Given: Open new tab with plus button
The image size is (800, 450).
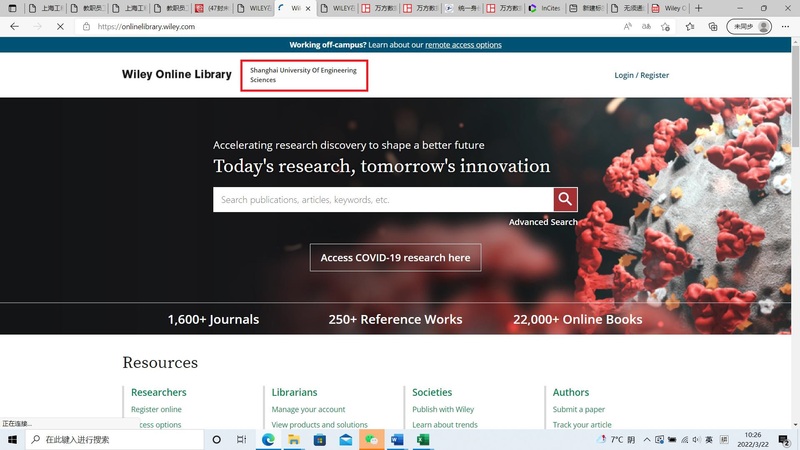Looking at the screenshot, I should click(699, 8).
